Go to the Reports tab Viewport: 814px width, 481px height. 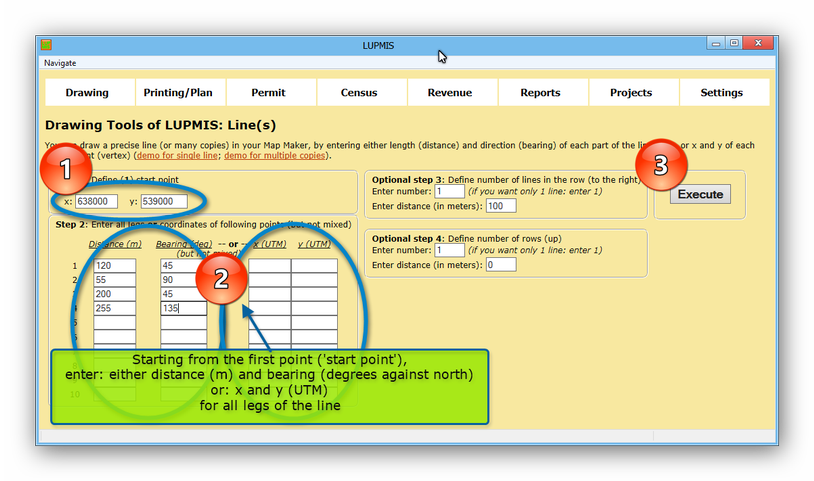point(542,92)
